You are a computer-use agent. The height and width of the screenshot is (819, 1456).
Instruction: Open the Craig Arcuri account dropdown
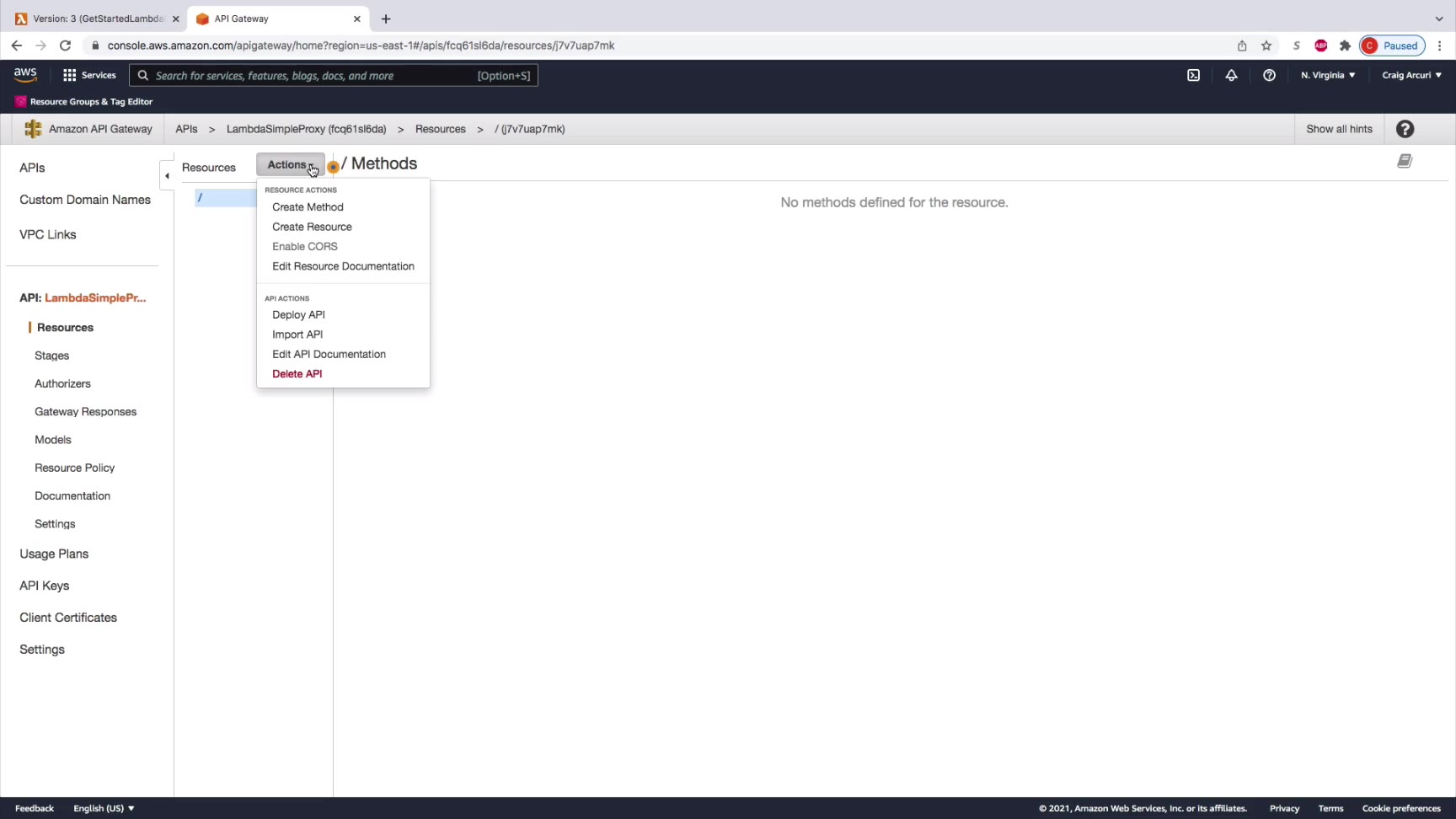tap(1411, 75)
